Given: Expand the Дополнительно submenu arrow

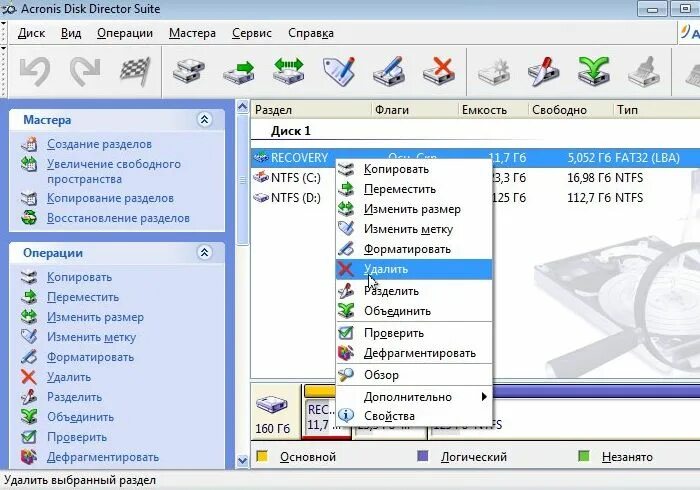Looking at the screenshot, I should pos(484,396).
